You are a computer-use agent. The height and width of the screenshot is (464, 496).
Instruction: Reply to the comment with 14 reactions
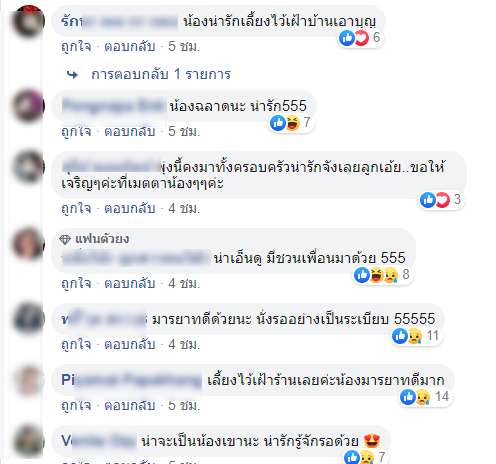coord(130,405)
